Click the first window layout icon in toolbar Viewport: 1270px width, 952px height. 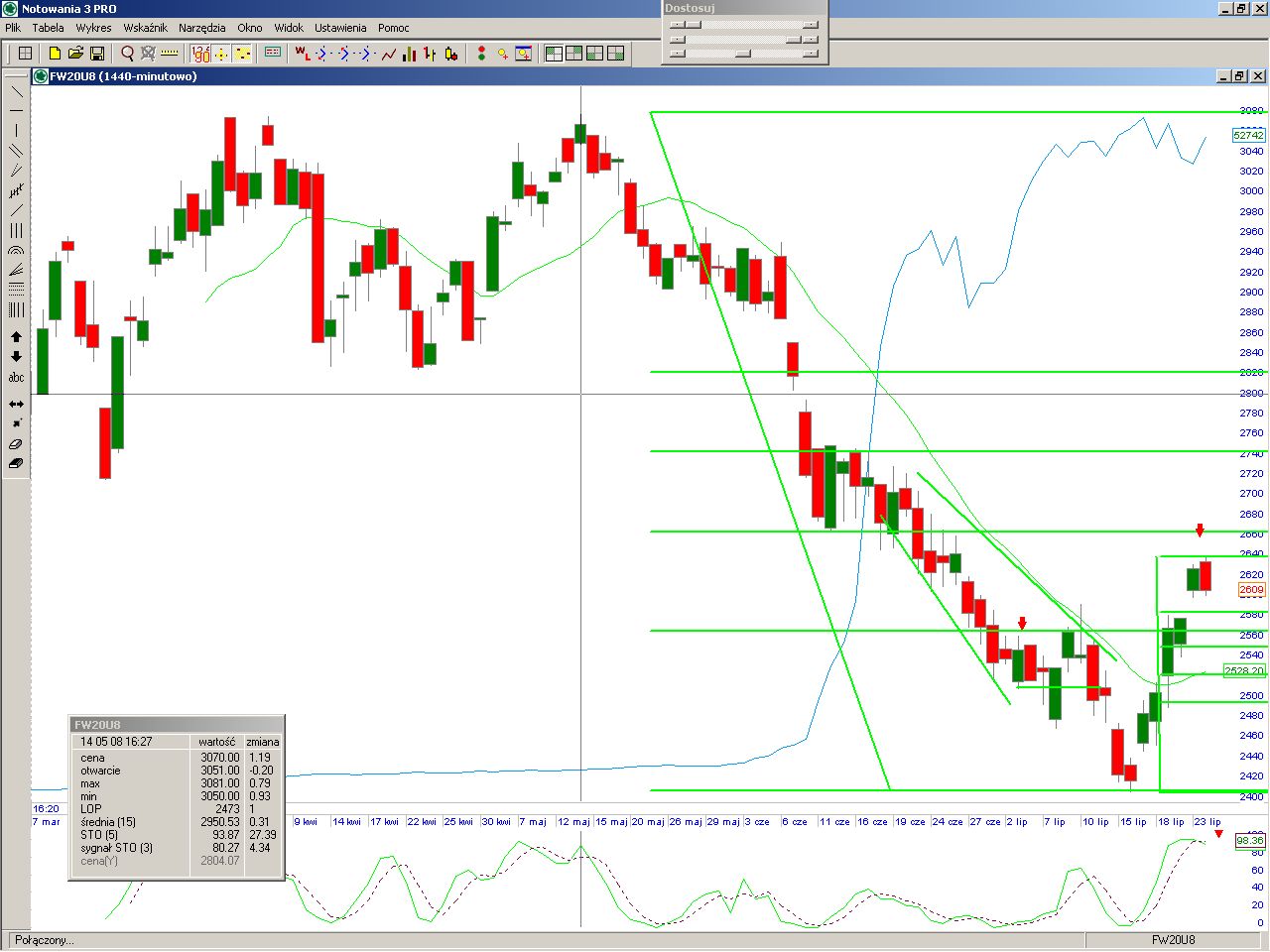[x=554, y=54]
